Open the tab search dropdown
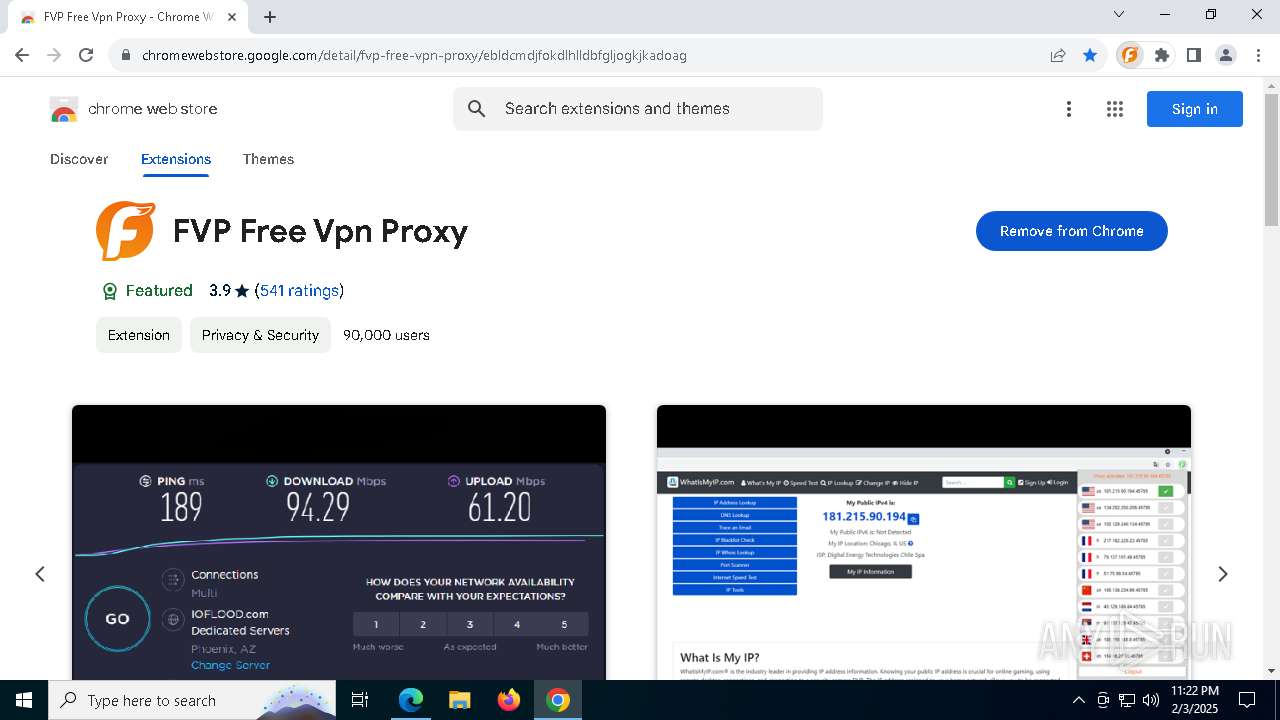Screen dimensions: 1280x720 coord(1119,14)
